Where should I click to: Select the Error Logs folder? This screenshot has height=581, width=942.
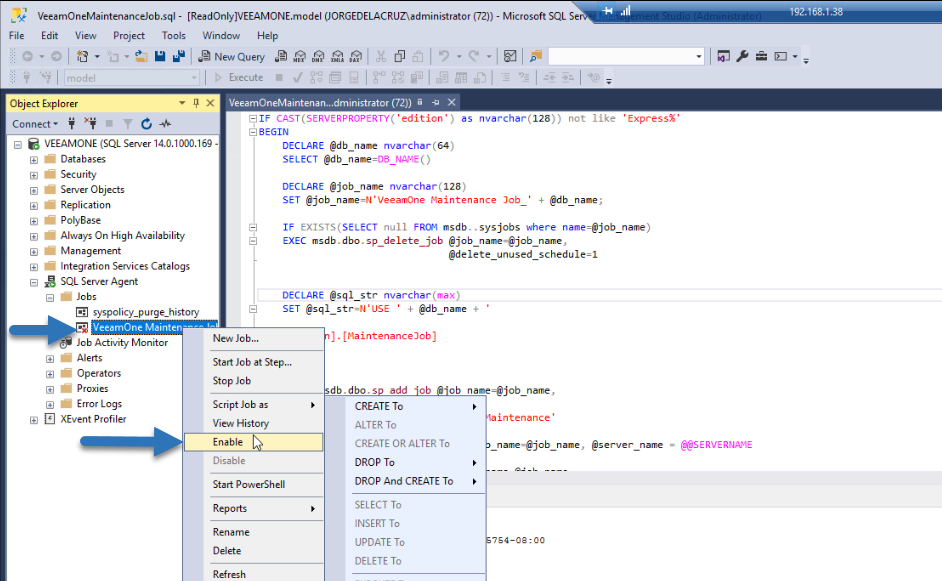pos(99,404)
